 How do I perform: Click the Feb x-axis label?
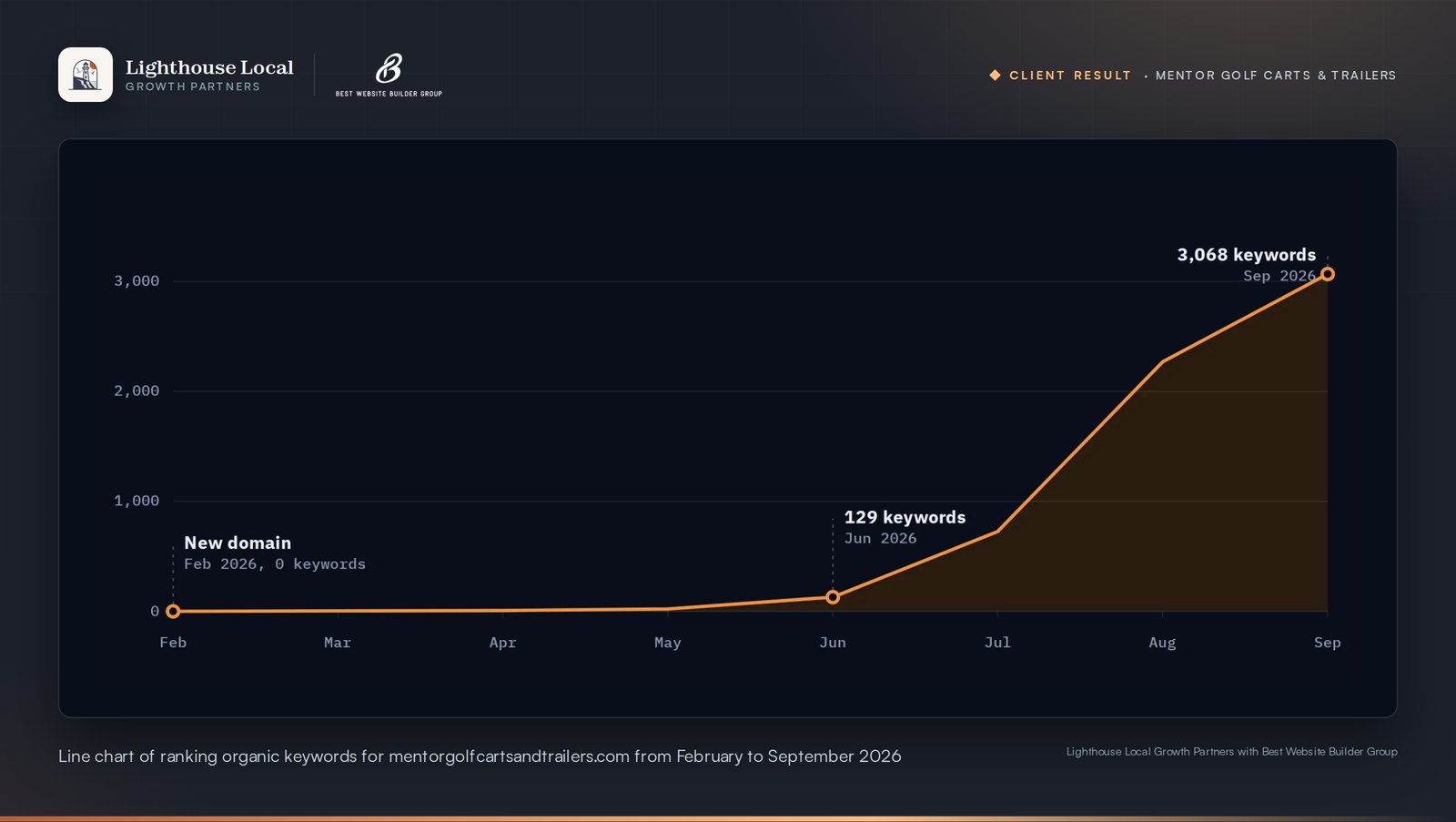coord(173,643)
